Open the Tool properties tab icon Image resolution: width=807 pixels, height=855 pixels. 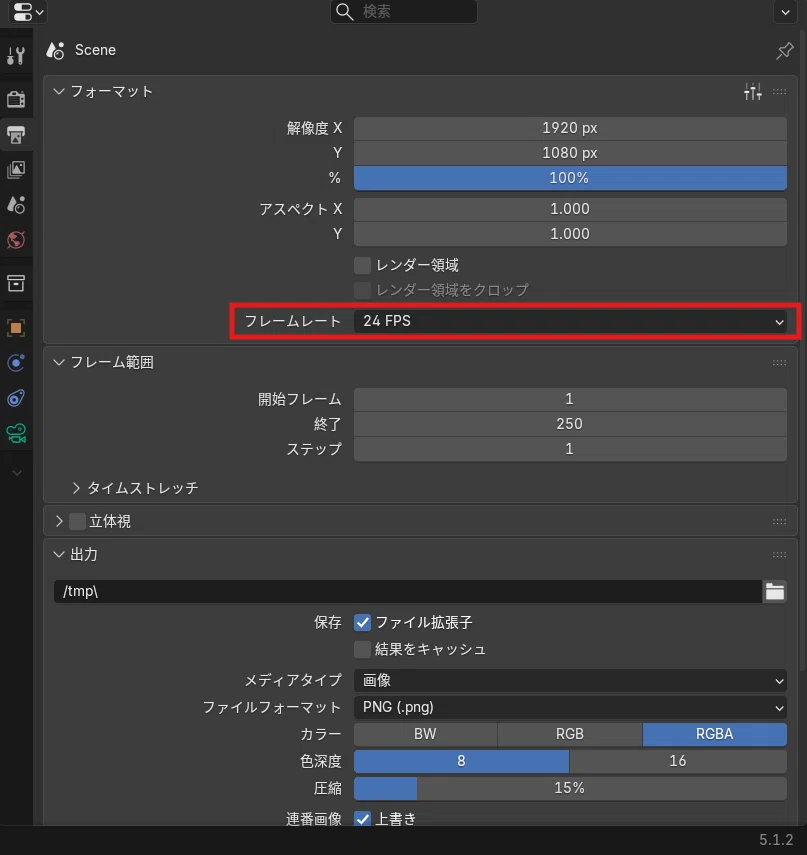pyautogui.click(x=16, y=55)
